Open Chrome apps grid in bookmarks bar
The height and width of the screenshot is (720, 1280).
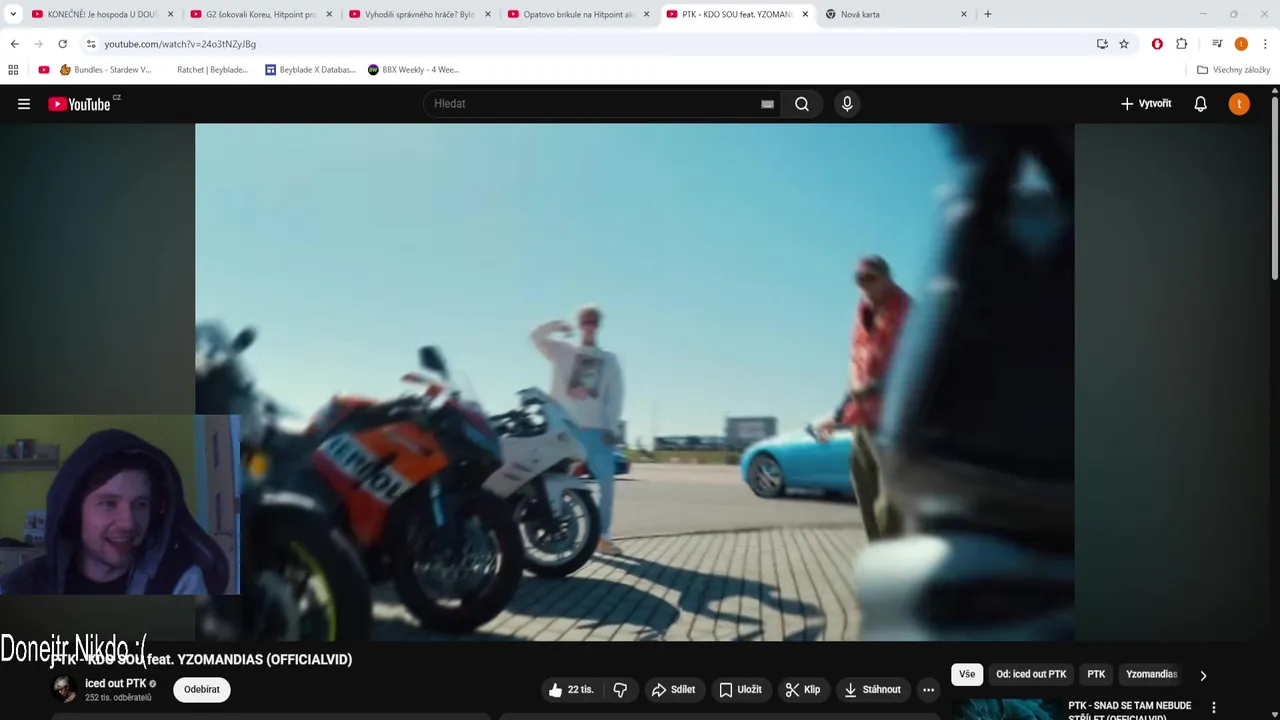click(x=13, y=70)
